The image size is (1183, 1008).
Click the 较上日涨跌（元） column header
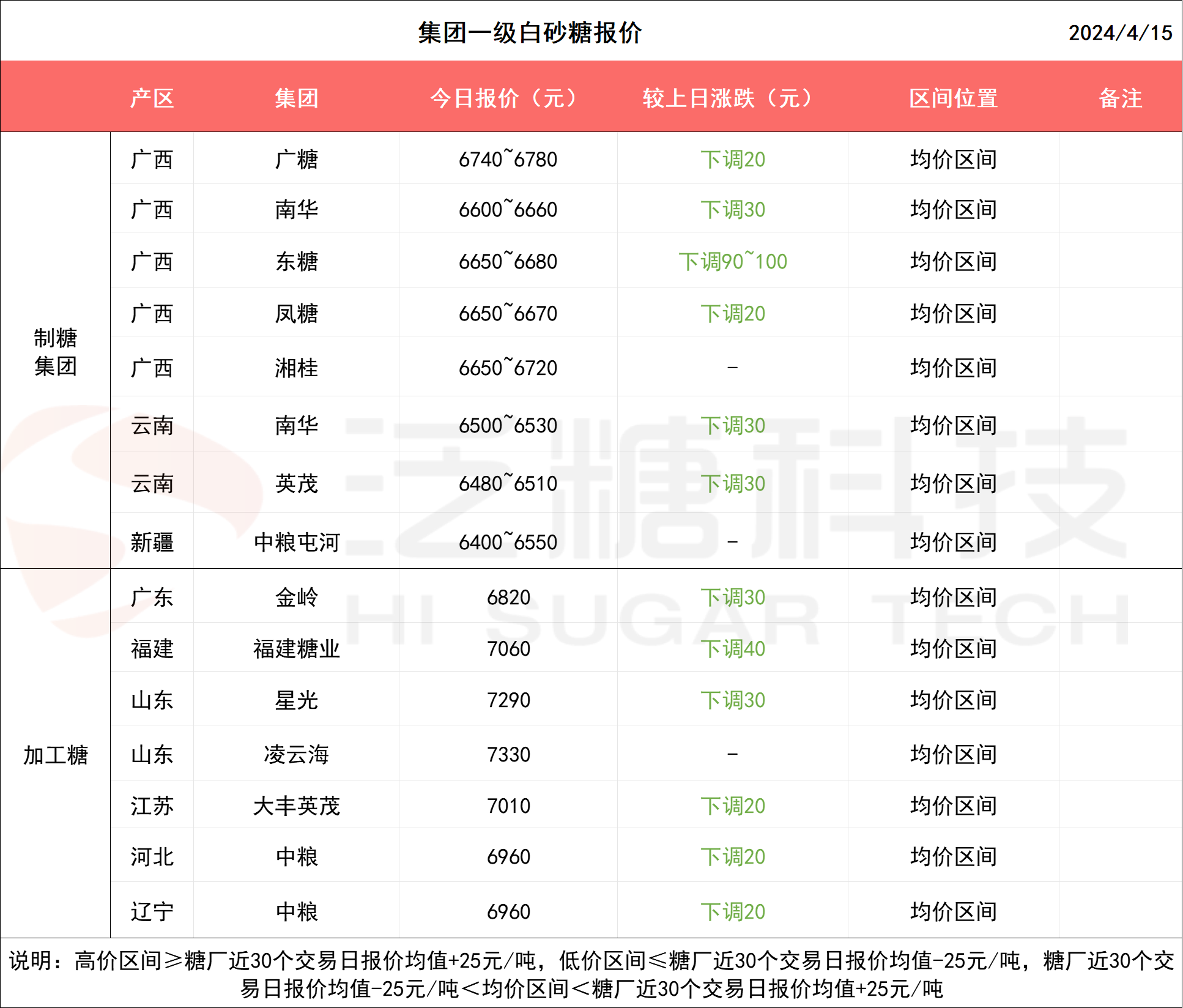732,98
